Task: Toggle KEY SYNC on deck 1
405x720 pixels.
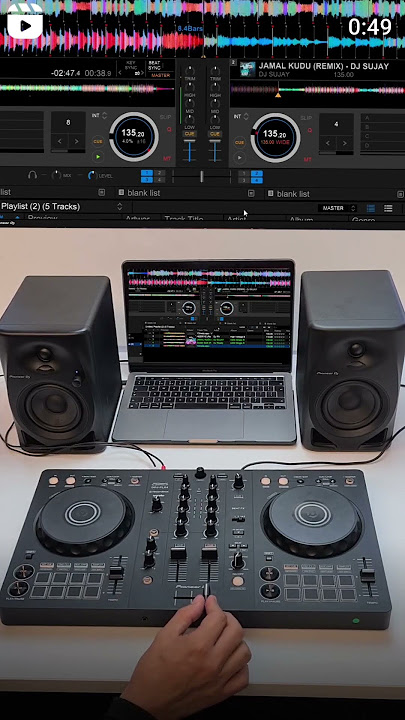Action: pos(129,65)
